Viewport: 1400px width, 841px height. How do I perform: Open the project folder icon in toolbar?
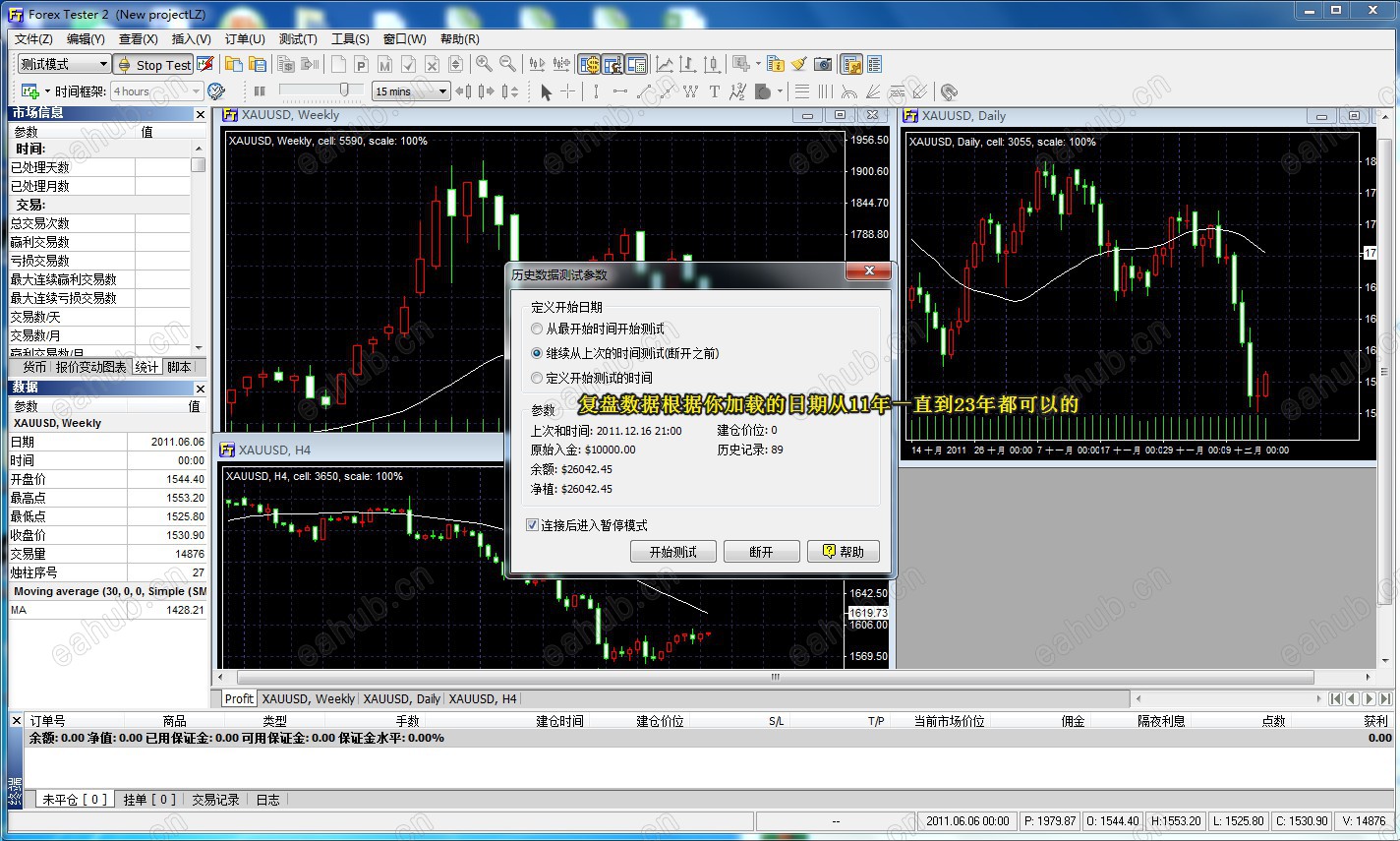pyautogui.click(x=234, y=64)
